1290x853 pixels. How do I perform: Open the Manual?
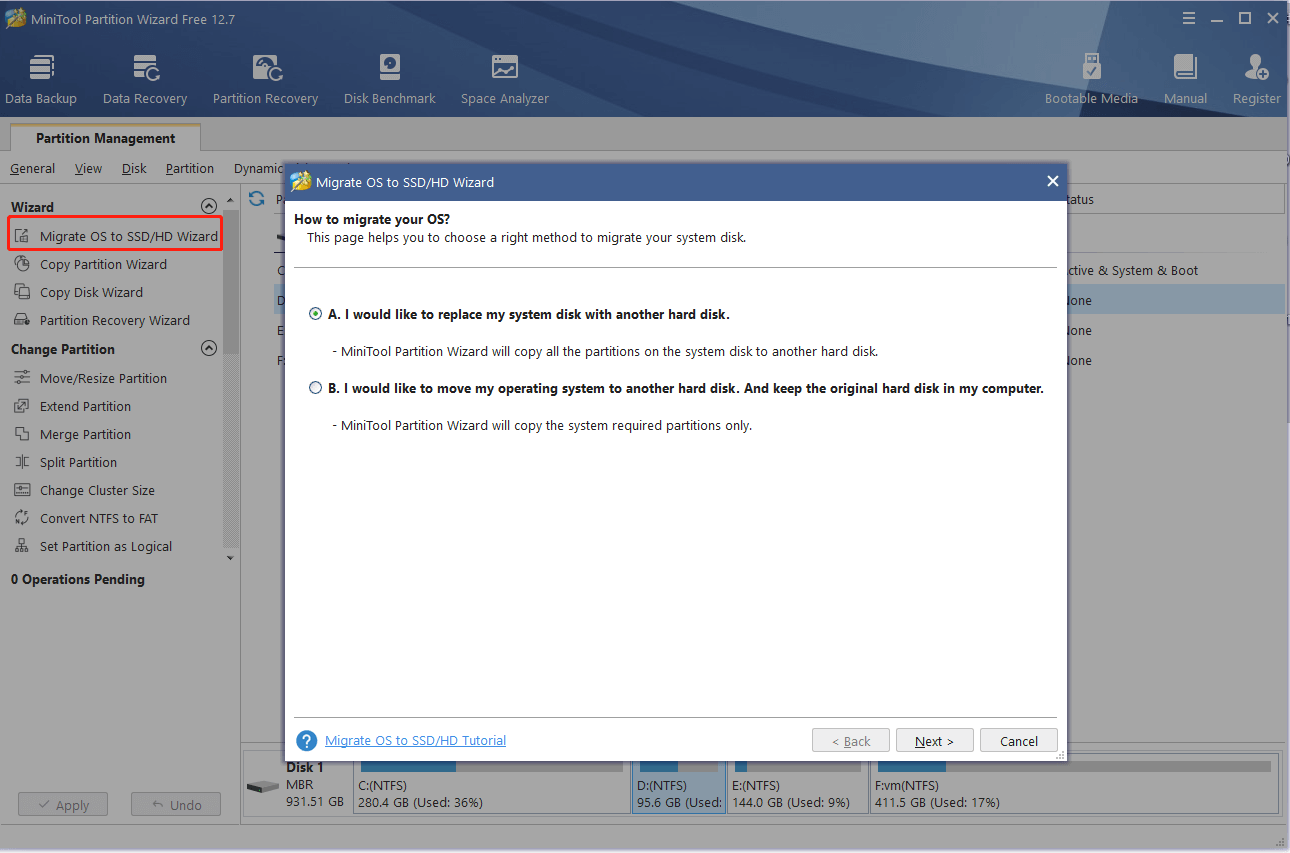[1185, 79]
